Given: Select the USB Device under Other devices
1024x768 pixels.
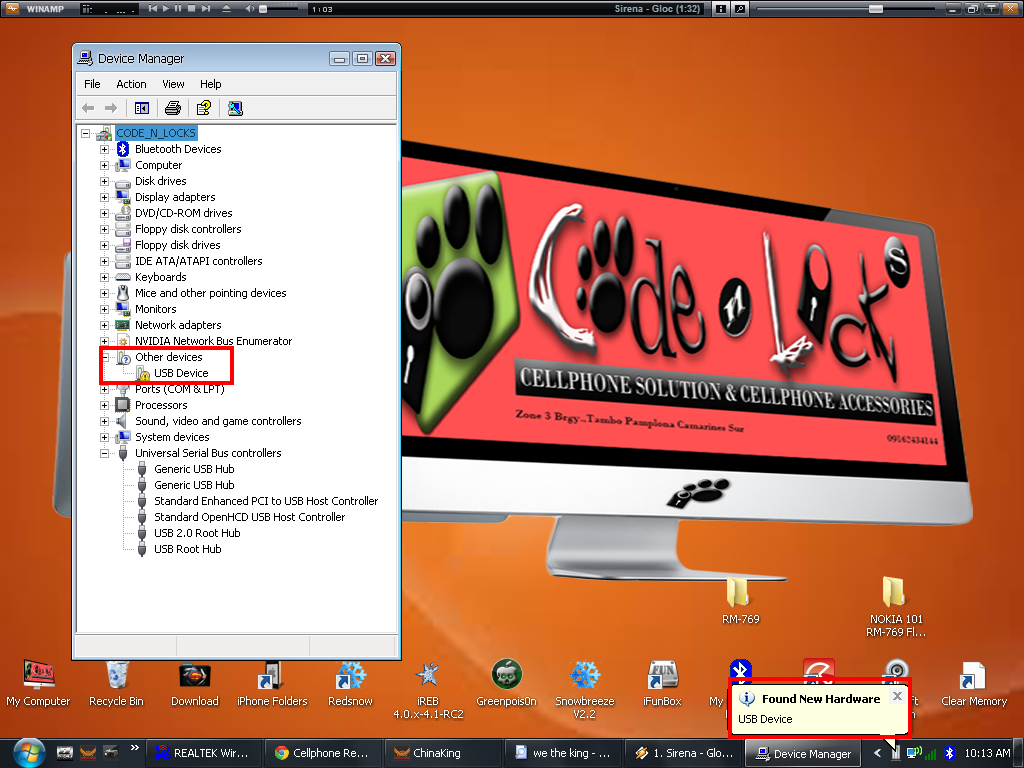Looking at the screenshot, I should click(x=181, y=373).
